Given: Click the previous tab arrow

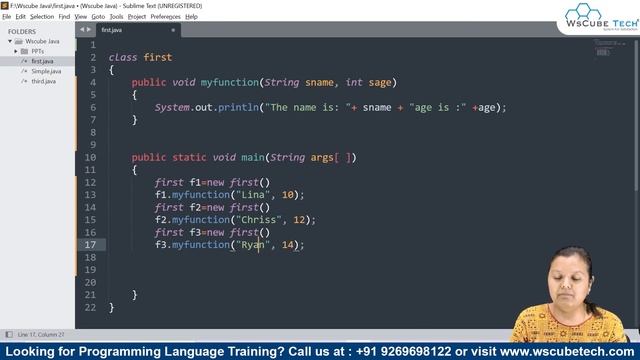Looking at the screenshot, I should click(82, 29).
